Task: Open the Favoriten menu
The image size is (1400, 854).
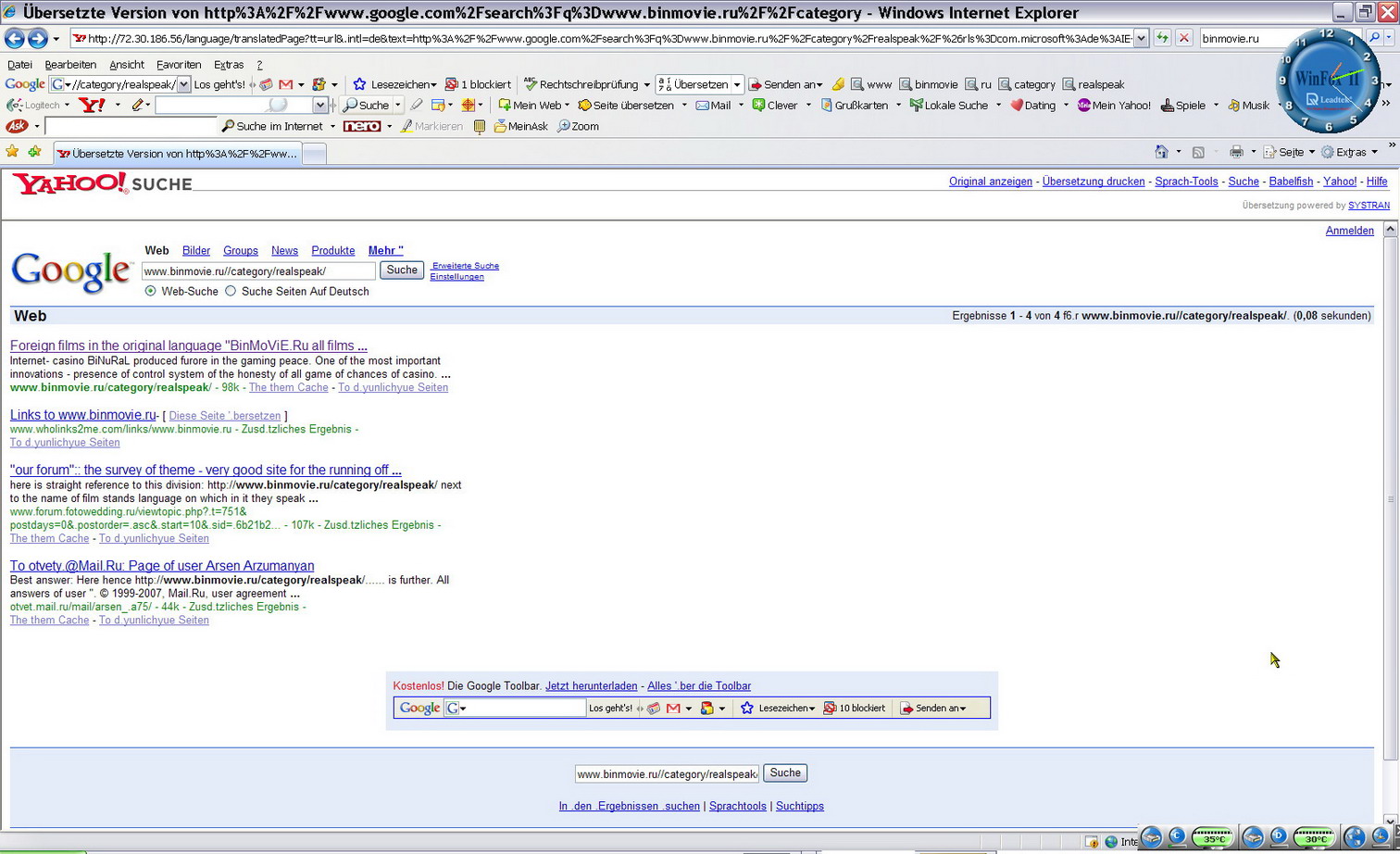Action: pos(179,65)
